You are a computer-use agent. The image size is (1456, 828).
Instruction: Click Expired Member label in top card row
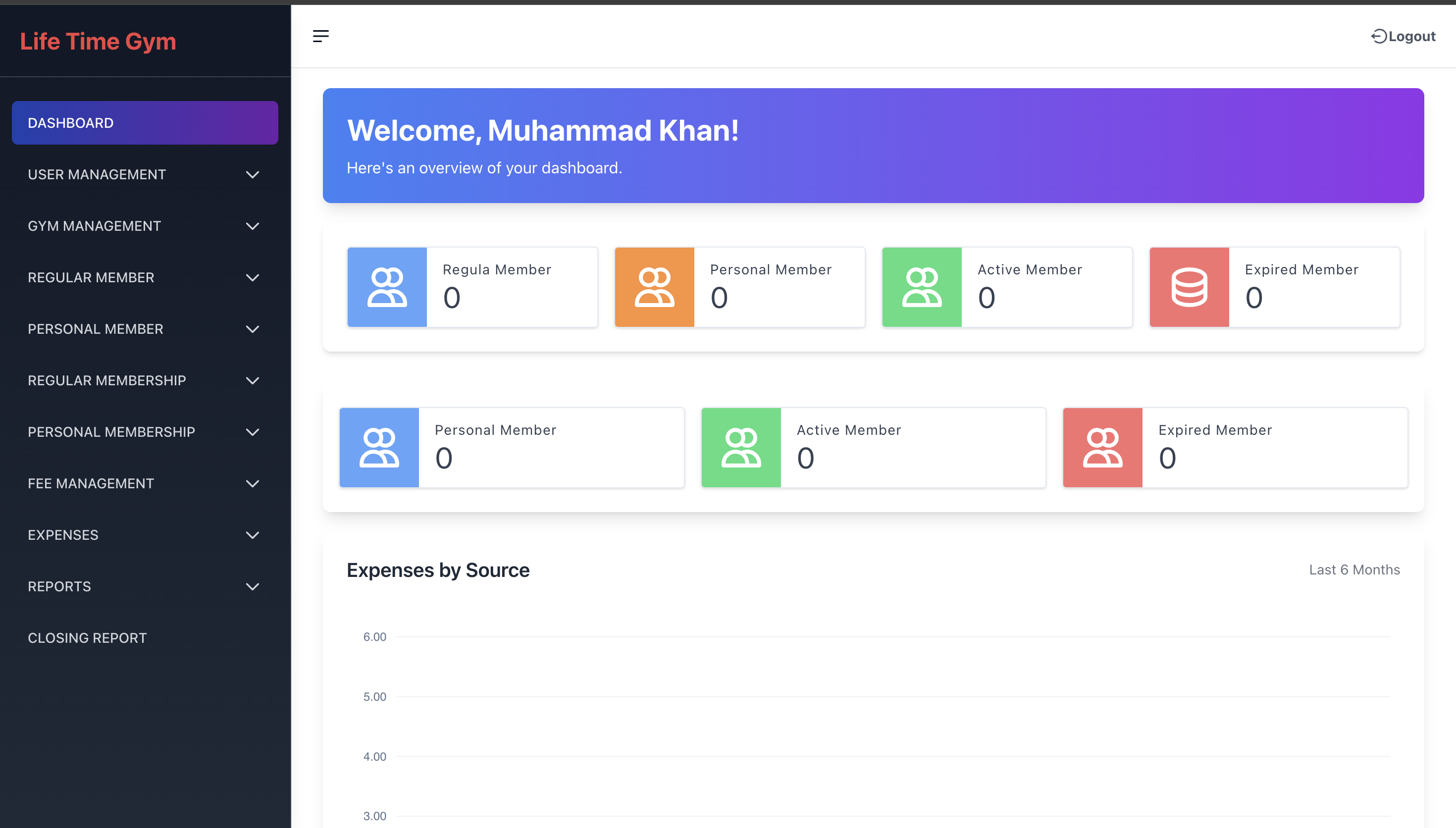1301,269
